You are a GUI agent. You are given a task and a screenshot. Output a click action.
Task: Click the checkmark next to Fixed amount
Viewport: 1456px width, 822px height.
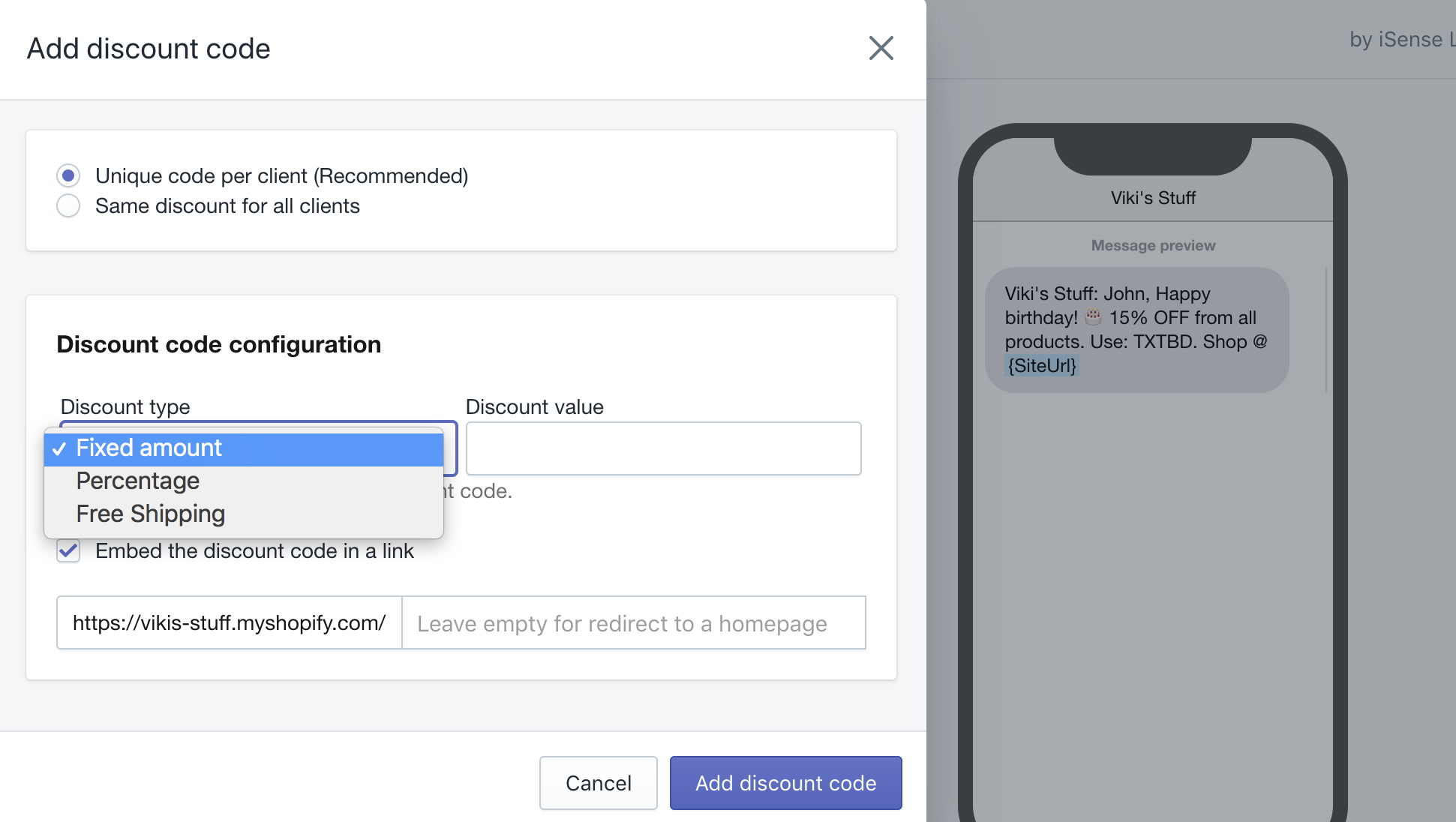click(x=59, y=448)
